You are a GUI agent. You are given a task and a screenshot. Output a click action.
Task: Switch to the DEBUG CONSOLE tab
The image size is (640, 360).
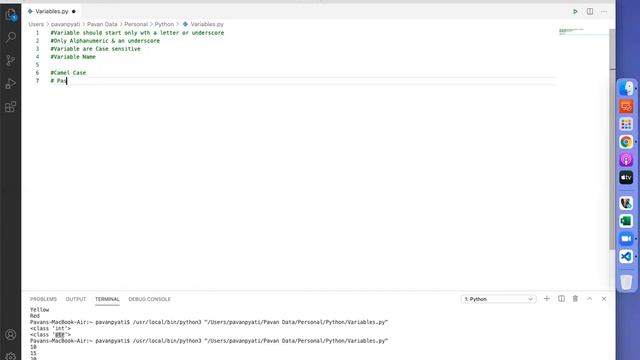click(149, 299)
